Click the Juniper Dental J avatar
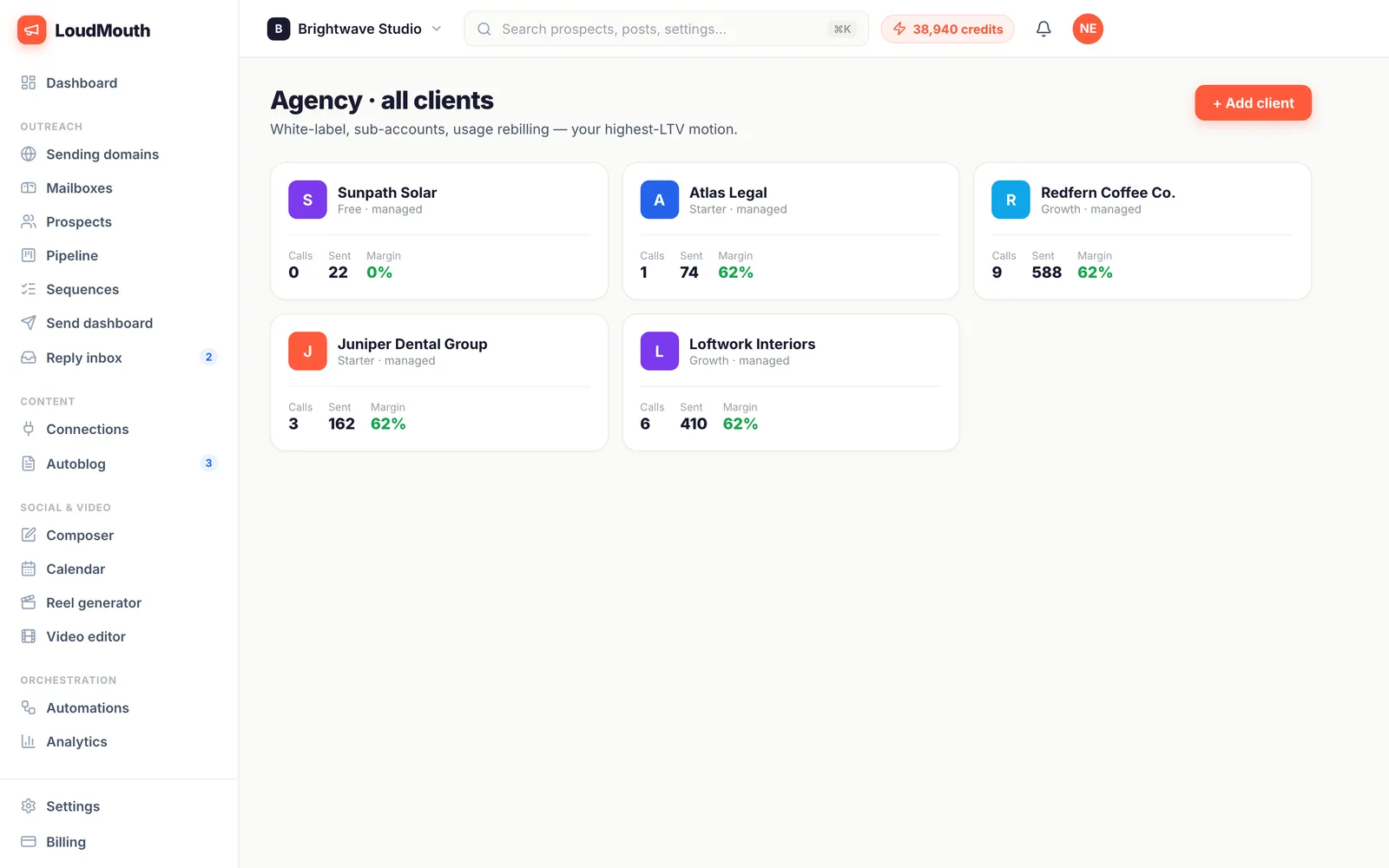1389x868 pixels. pyautogui.click(x=307, y=351)
